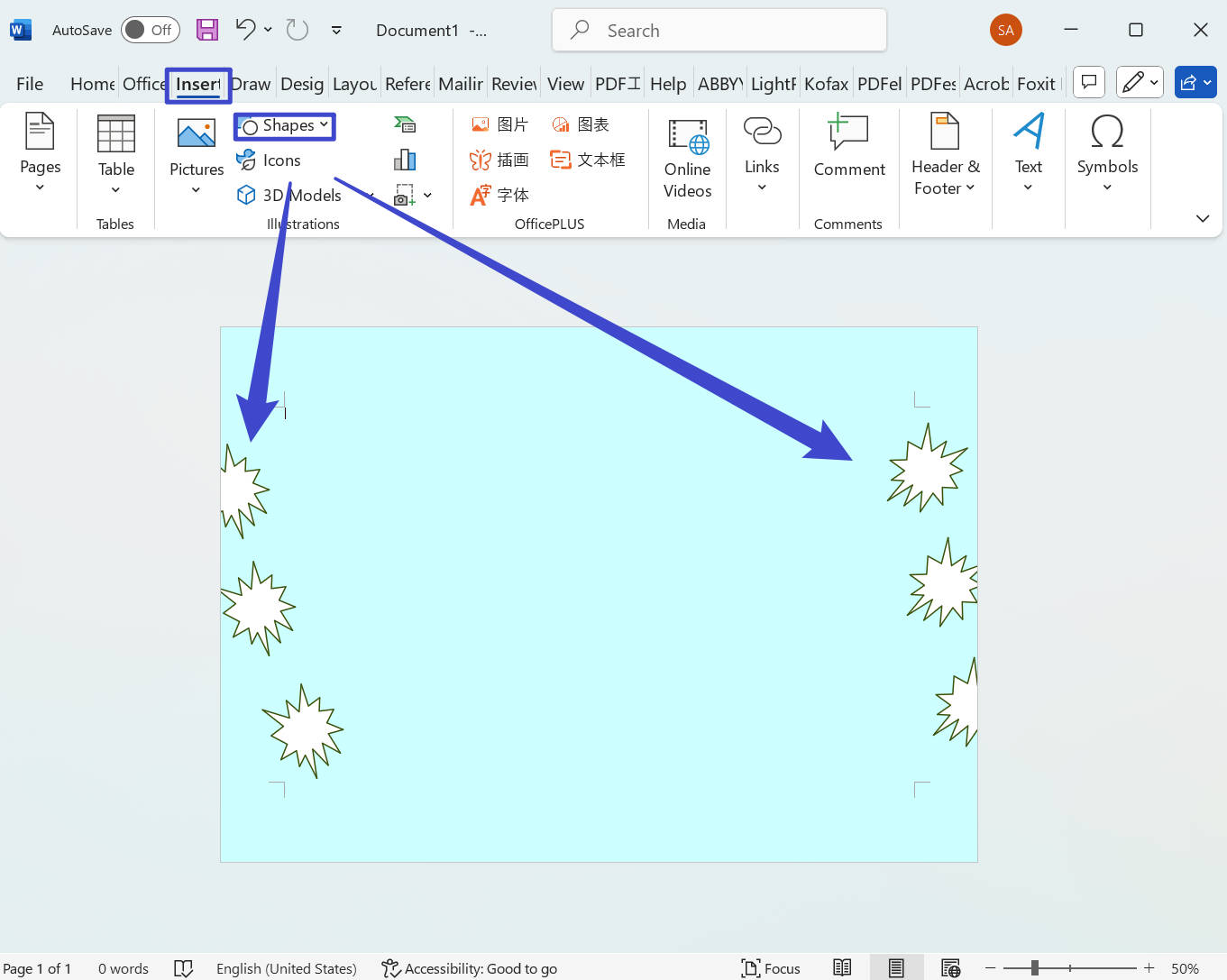Open the Shapes dropdown
This screenshot has height=980, width=1227.
tap(285, 125)
